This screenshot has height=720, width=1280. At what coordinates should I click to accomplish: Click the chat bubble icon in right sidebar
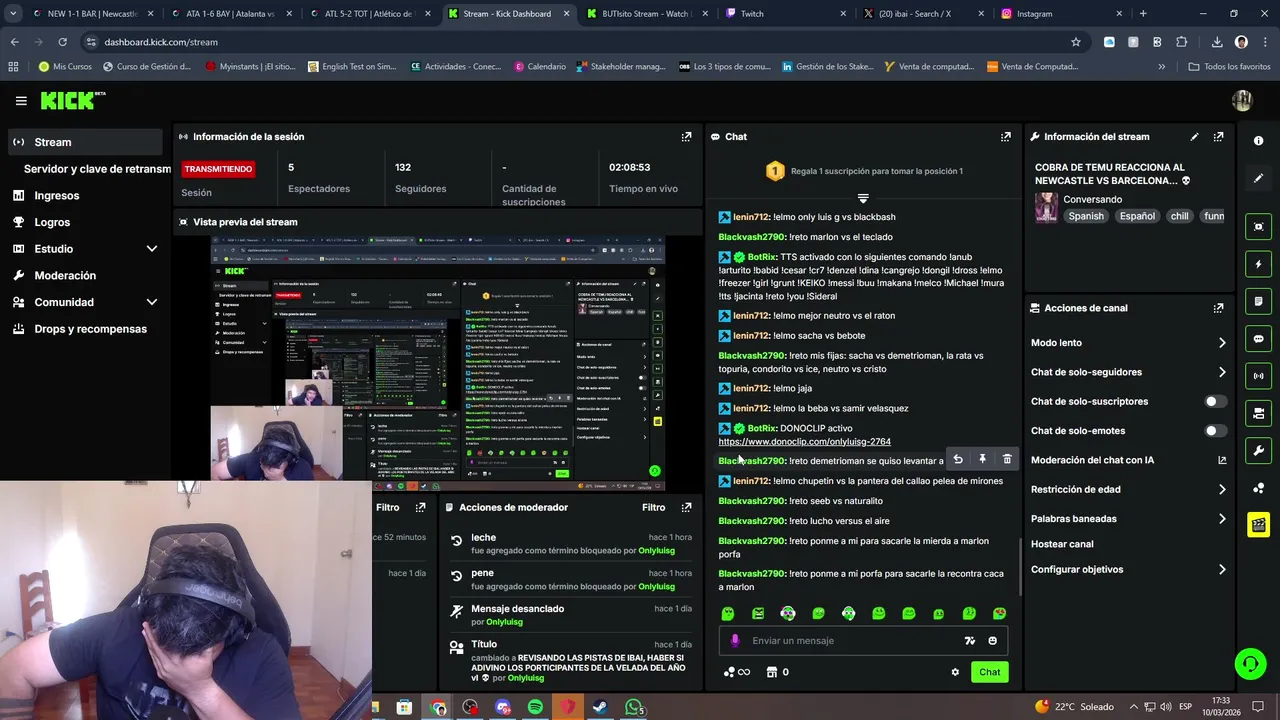(1258, 339)
